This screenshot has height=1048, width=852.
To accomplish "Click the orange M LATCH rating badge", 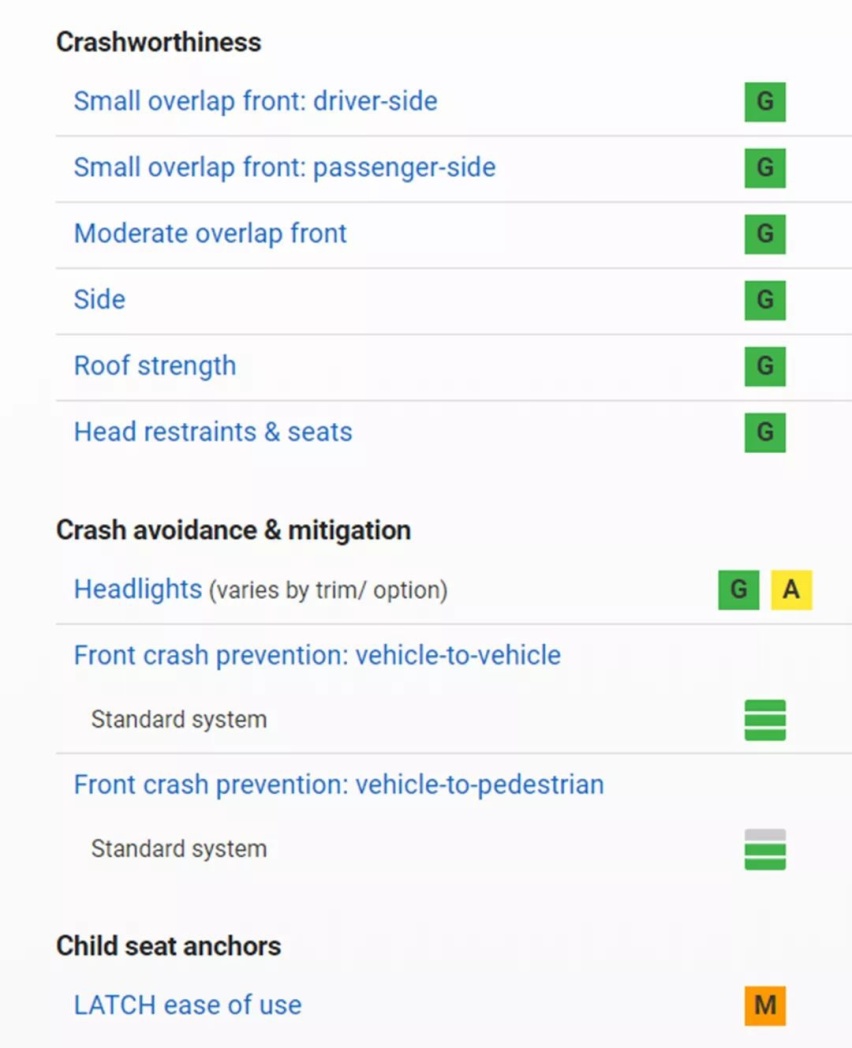I will pyautogui.click(x=765, y=1005).
